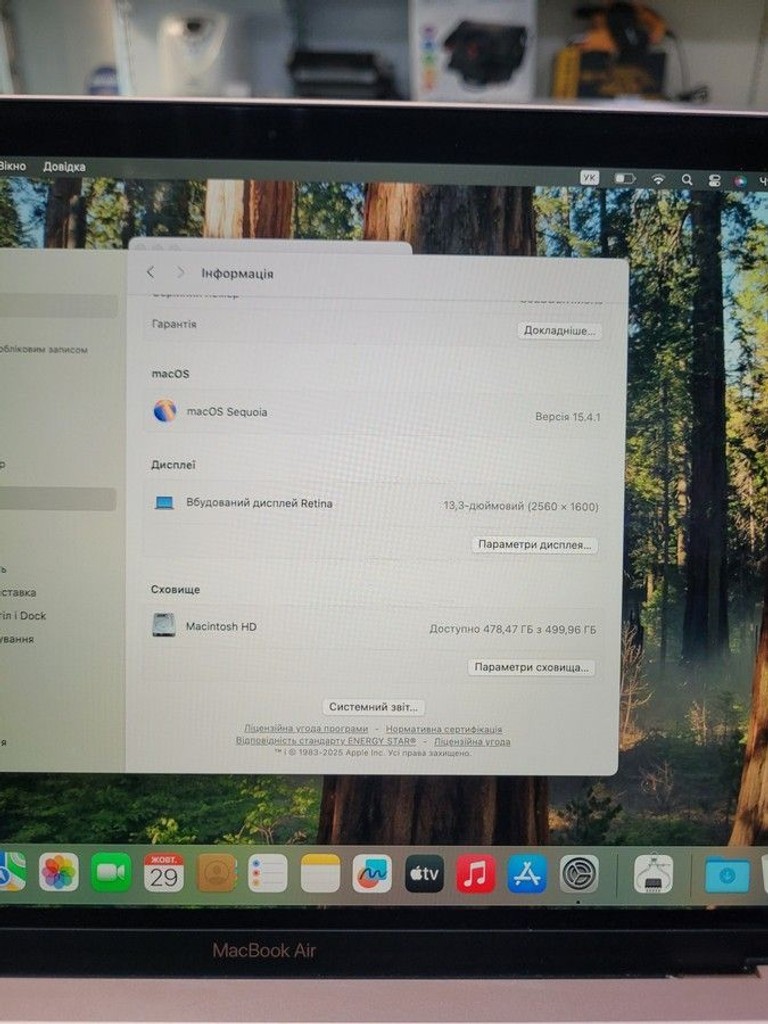Viewport: 768px width, 1024px height.
Task: Launch Freeform from the Dock
Action: coord(372,874)
